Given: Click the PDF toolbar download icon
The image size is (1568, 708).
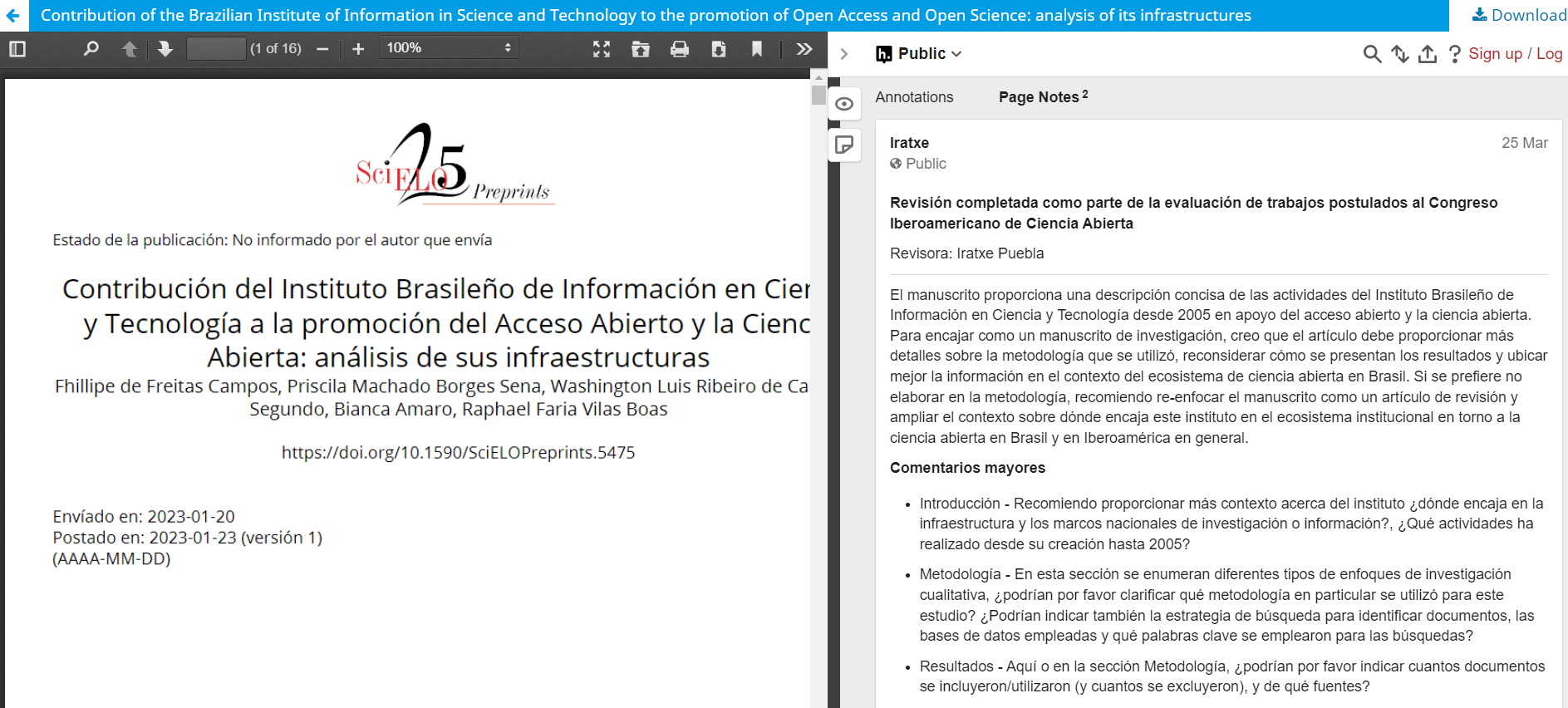Looking at the screenshot, I should (719, 49).
